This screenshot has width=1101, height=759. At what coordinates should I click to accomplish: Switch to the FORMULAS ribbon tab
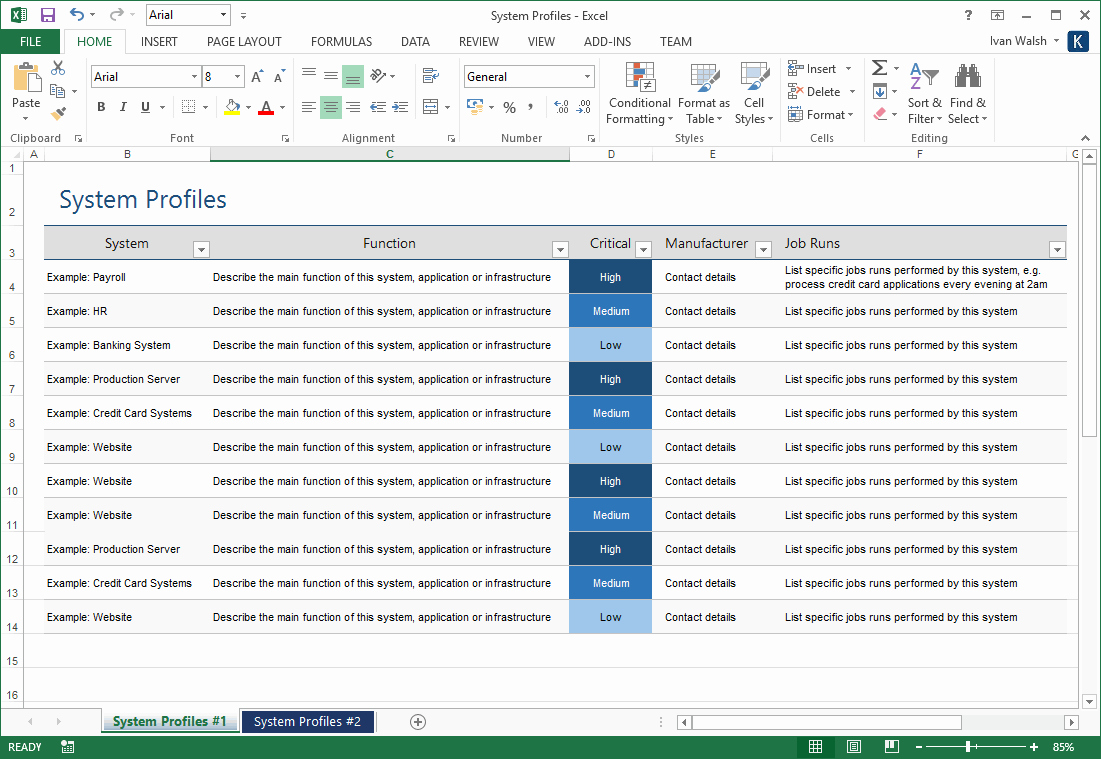(341, 42)
